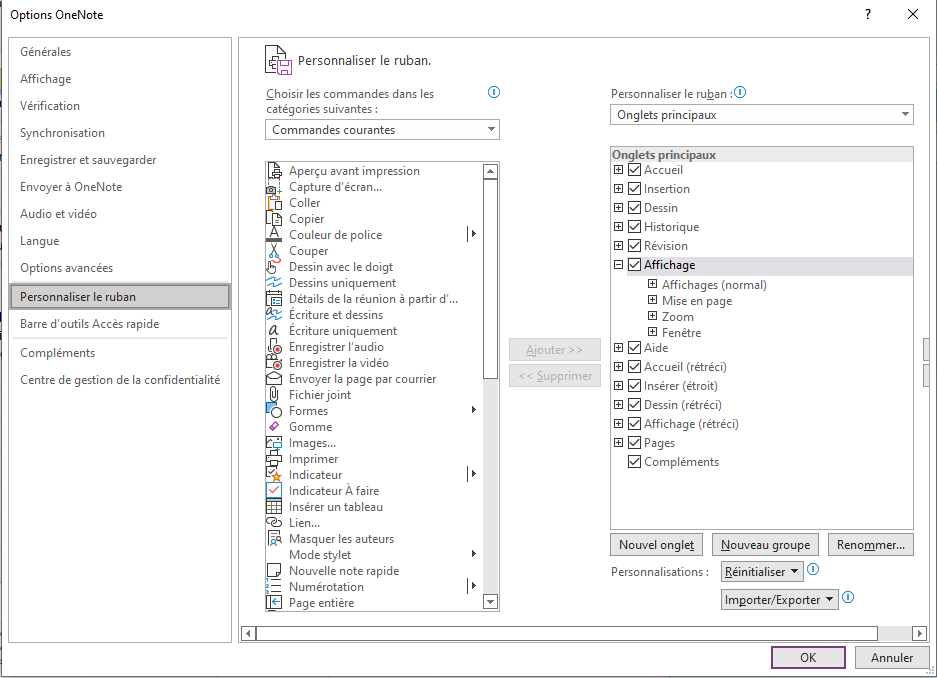The image size is (937, 678).
Task: Click the Imprimer printer icon
Action: [x=274, y=459]
